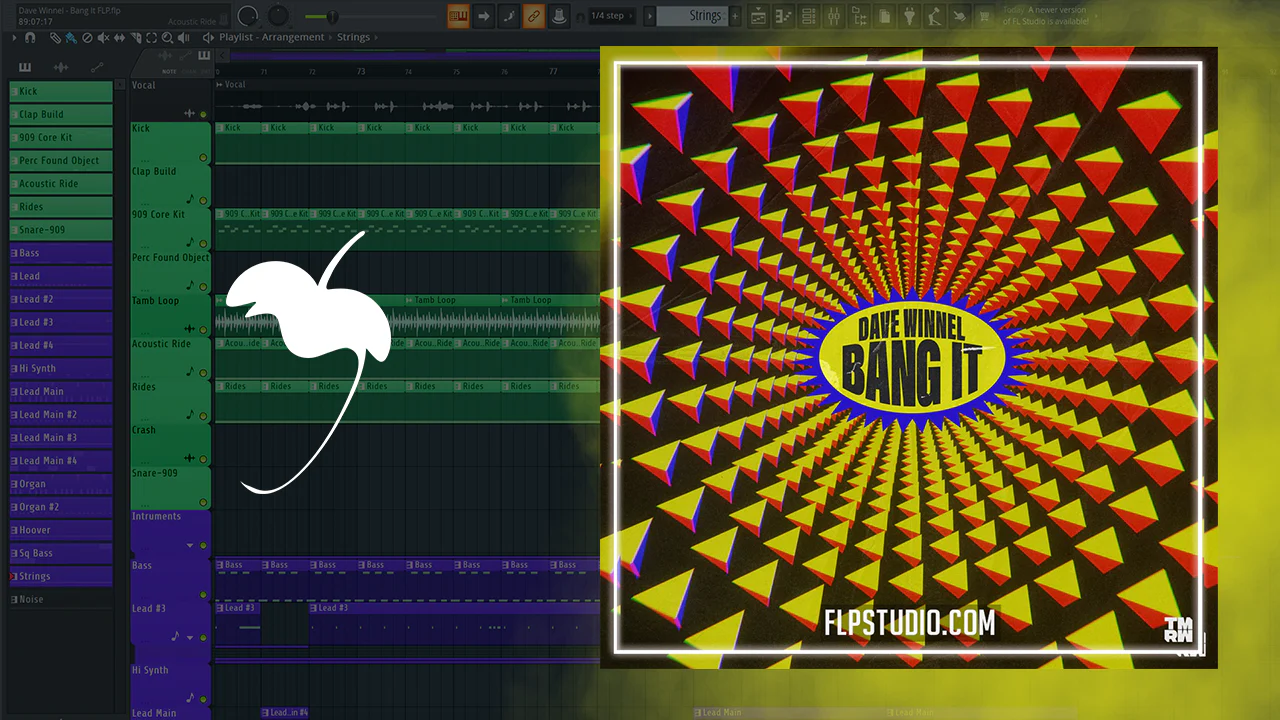This screenshot has width=1280, height=720.
Task: Mute the Acoustic Ride track
Action: [203, 372]
